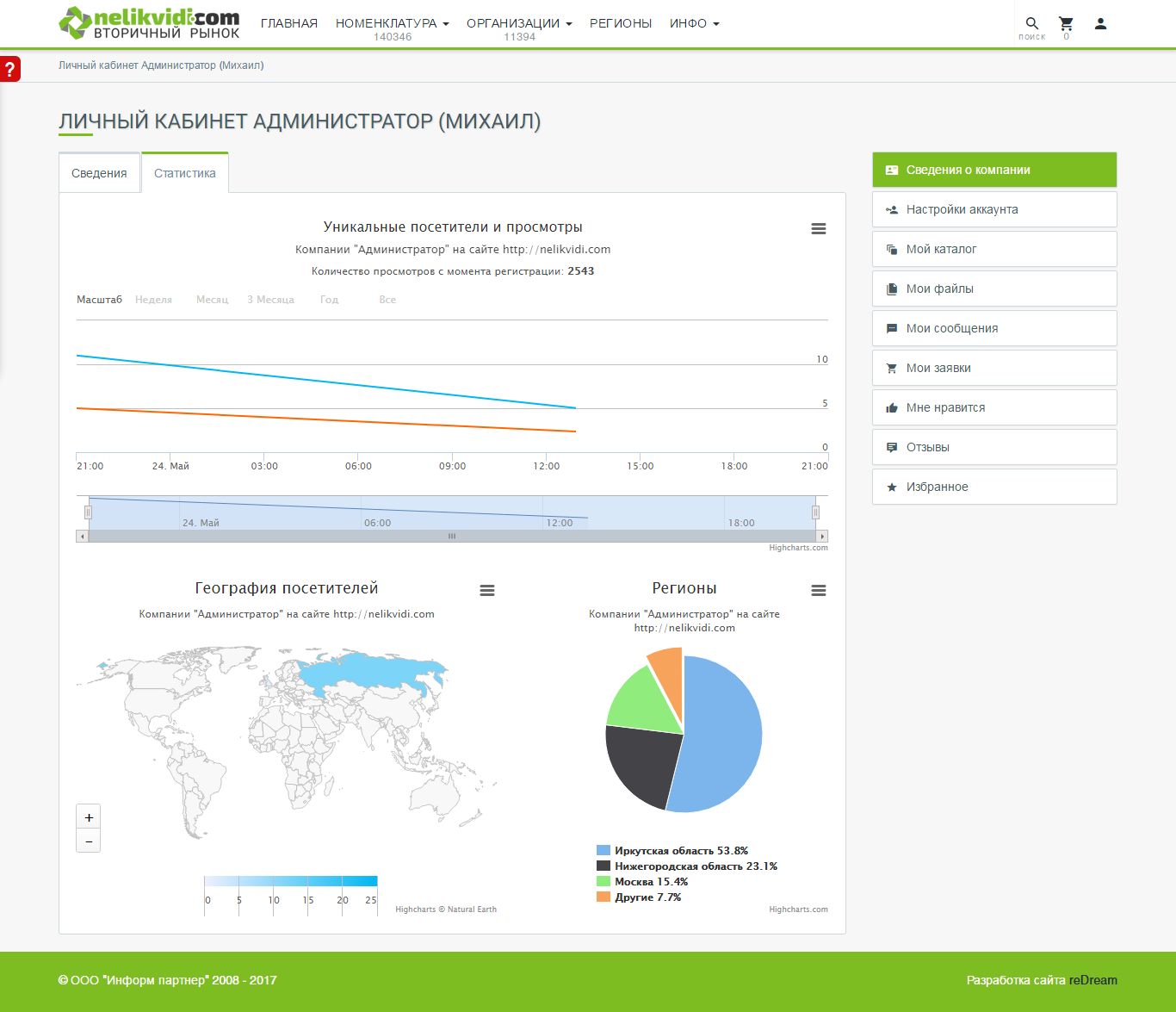Click the blue line in visitors chart

tap(326, 382)
